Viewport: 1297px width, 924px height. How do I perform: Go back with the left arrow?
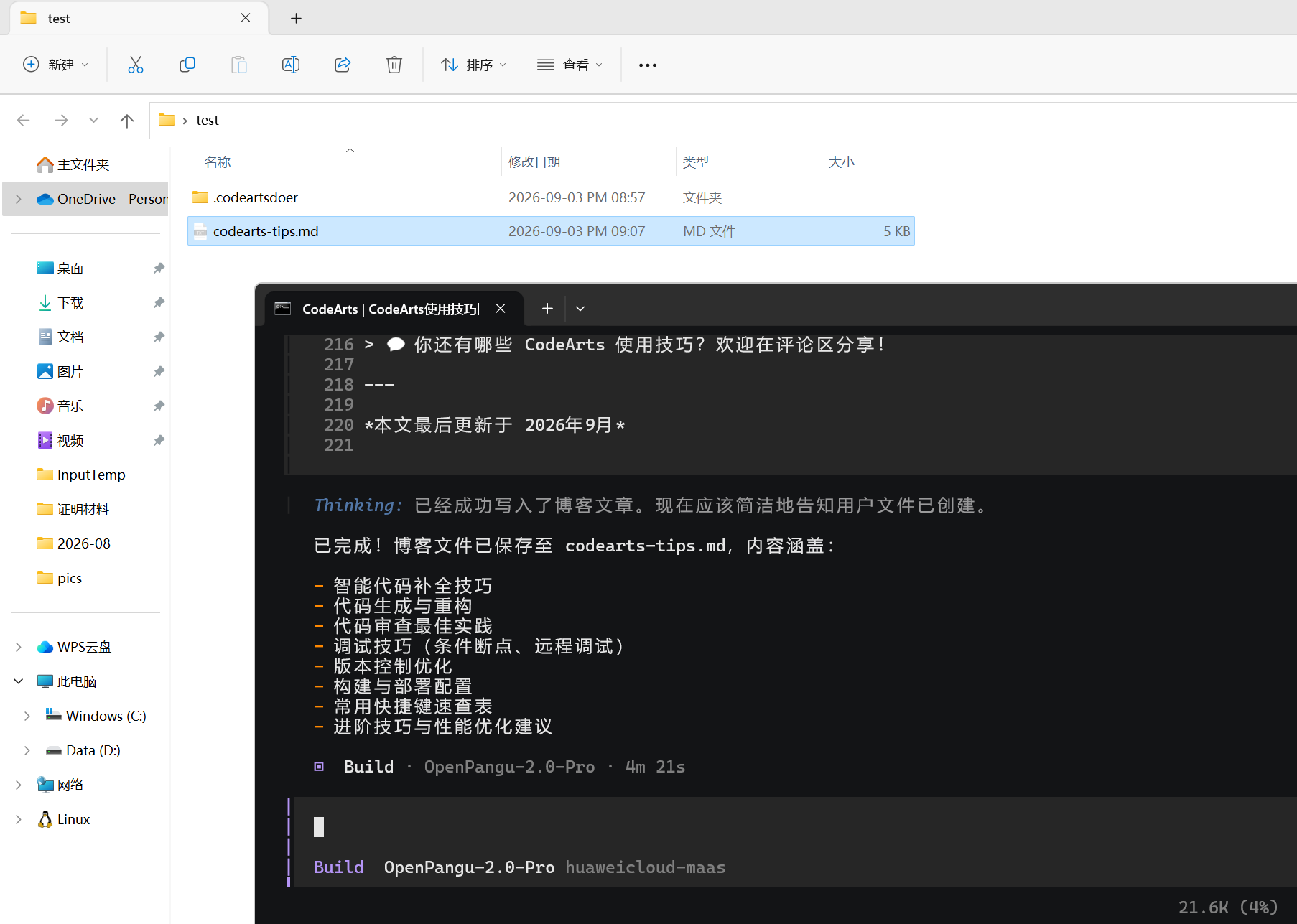click(24, 120)
